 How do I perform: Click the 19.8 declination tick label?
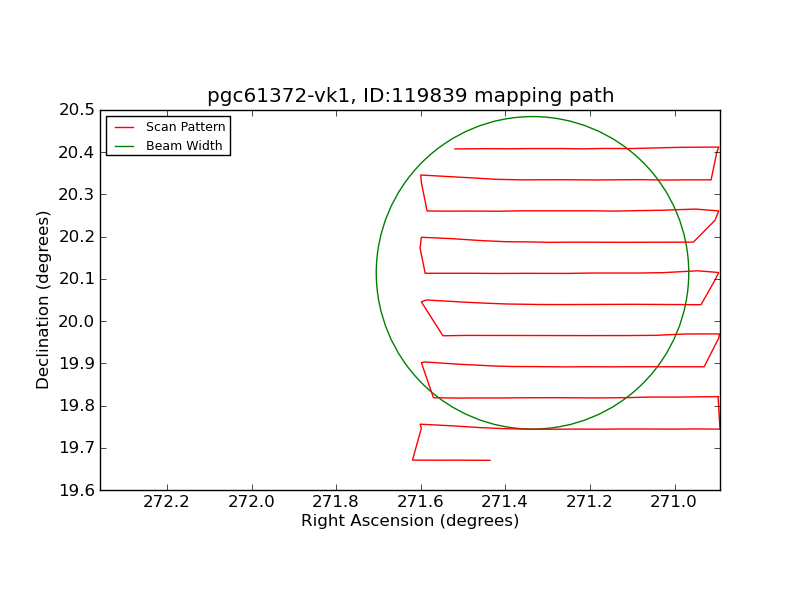[x=77, y=406]
